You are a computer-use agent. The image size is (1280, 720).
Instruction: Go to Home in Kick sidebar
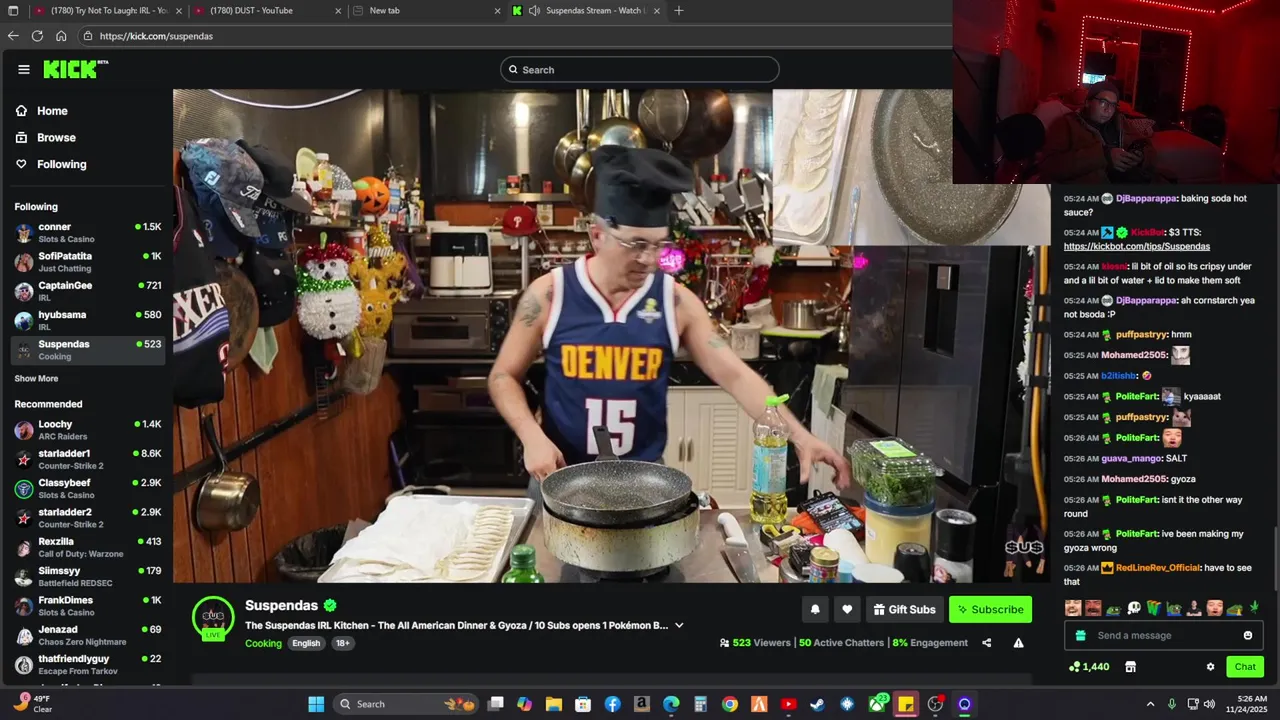click(42, 111)
